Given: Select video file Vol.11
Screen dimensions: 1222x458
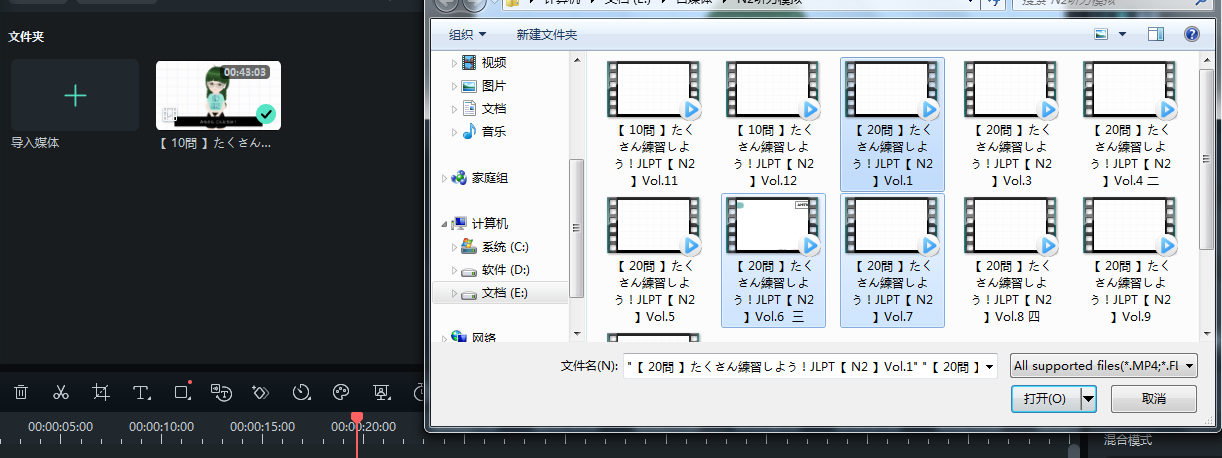Looking at the screenshot, I should pyautogui.click(x=656, y=124).
